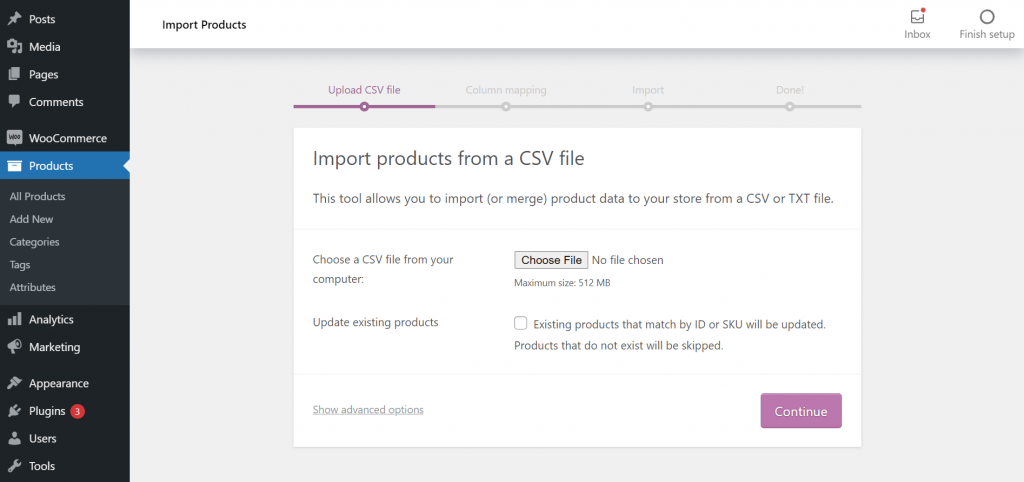The image size is (1024, 482).
Task: Click the WooCommerce logo icon
Action: click(x=15, y=138)
